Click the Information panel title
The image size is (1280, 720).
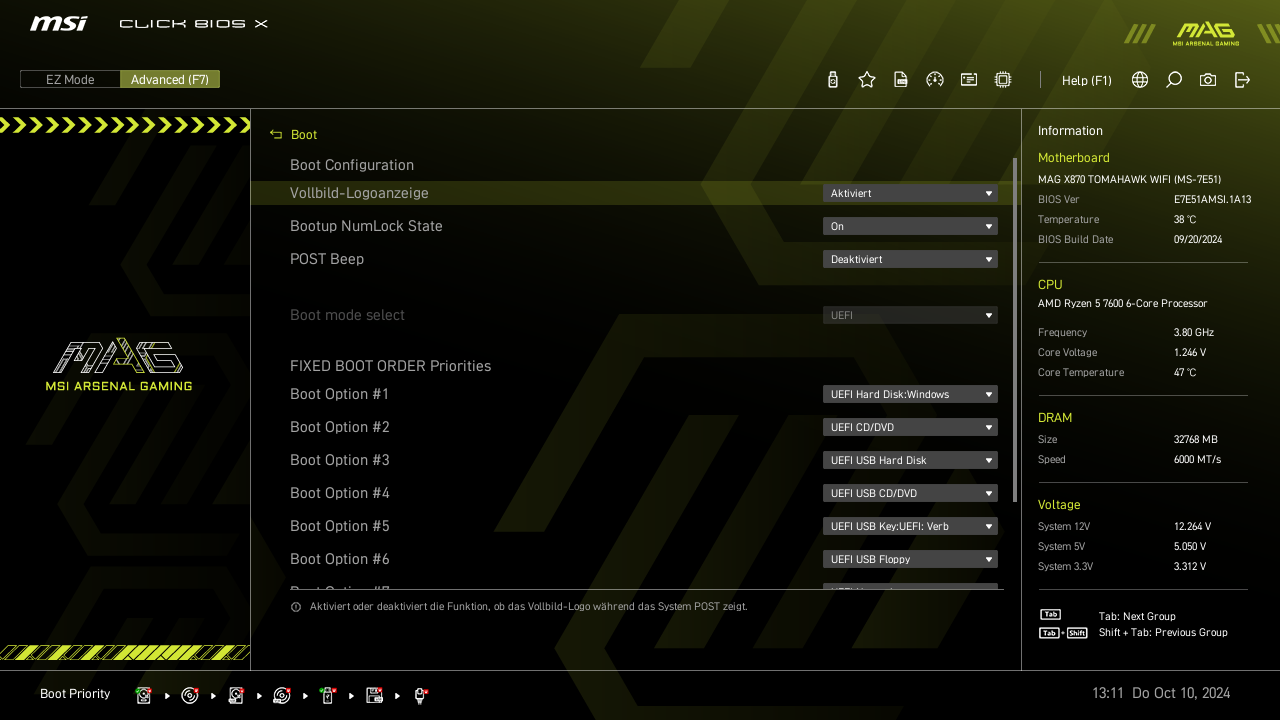1070,131
